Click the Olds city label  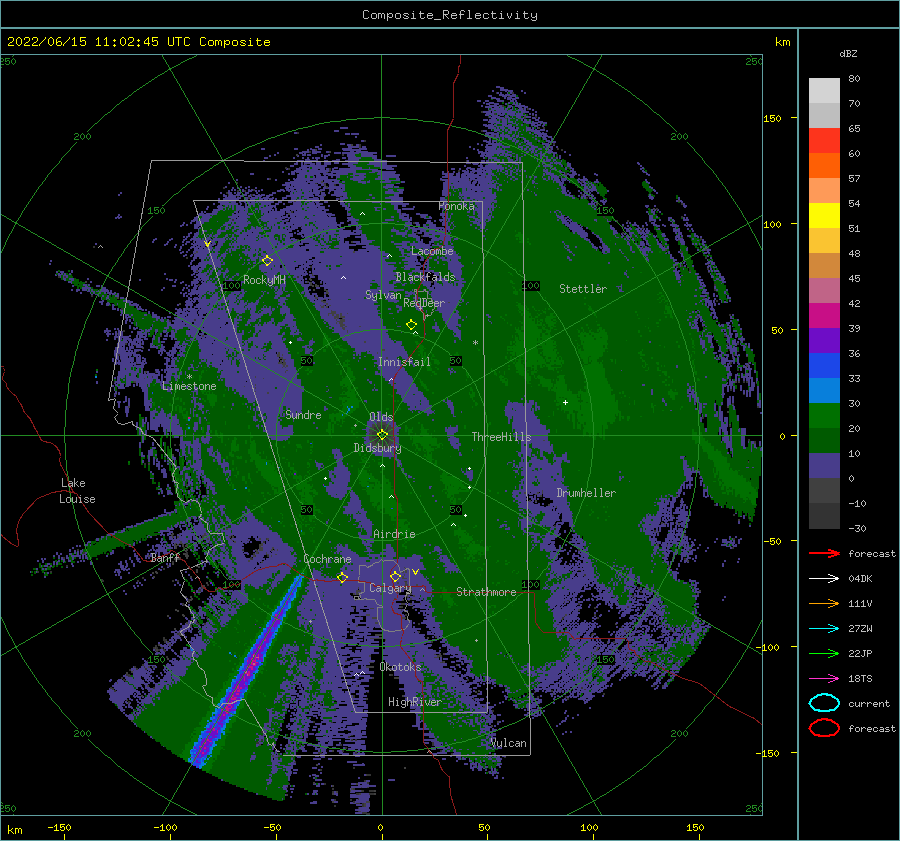tap(381, 417)
